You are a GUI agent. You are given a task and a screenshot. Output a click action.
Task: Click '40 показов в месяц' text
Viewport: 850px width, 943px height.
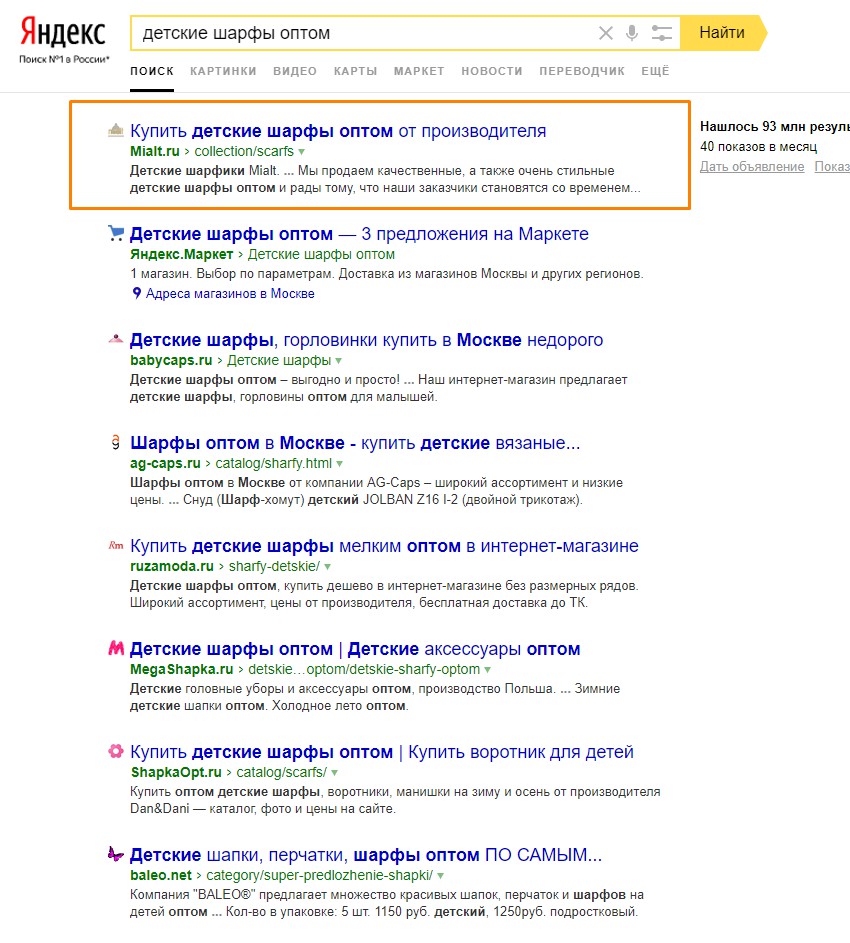[x=759, y=146]
